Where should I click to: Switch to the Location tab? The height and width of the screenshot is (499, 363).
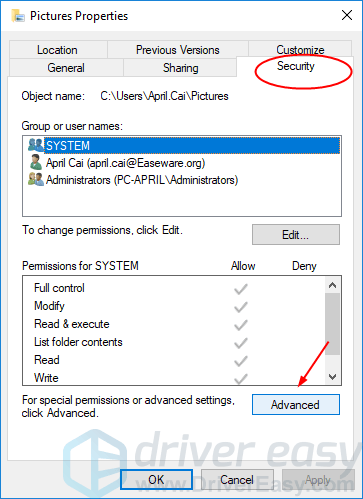[57, 50]
